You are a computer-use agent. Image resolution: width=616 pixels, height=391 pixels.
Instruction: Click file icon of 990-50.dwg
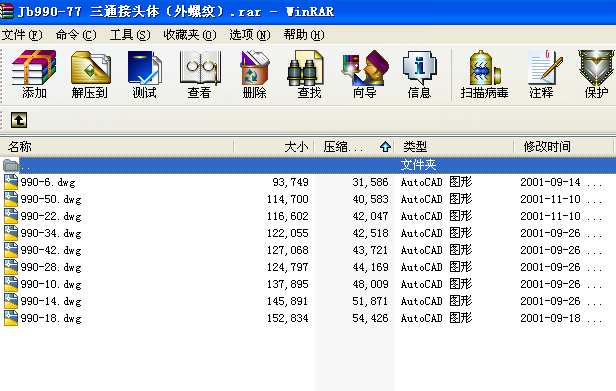(11, 199)
